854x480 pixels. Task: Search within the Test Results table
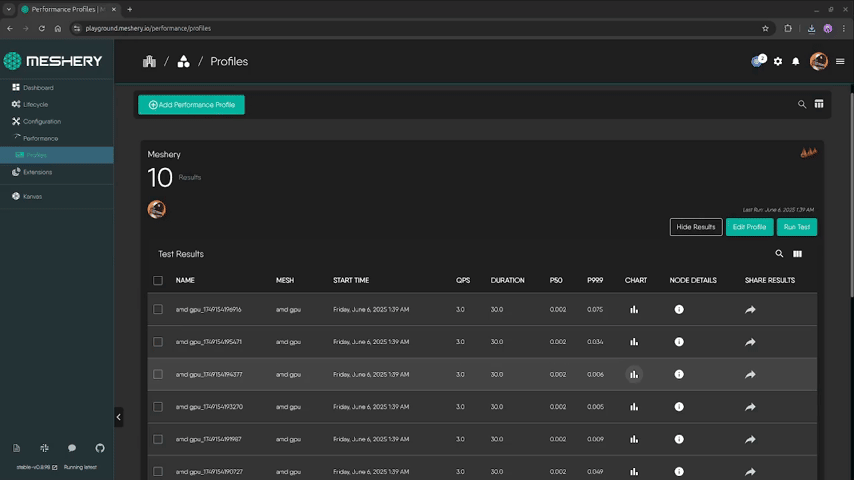[x=779, y=254]
